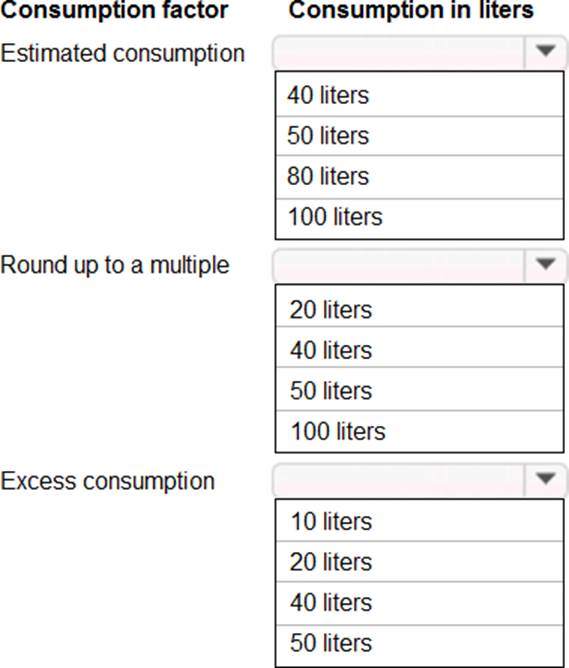Click the Consumption in liters column header
The image size is (569, 668).
[411, 9]
